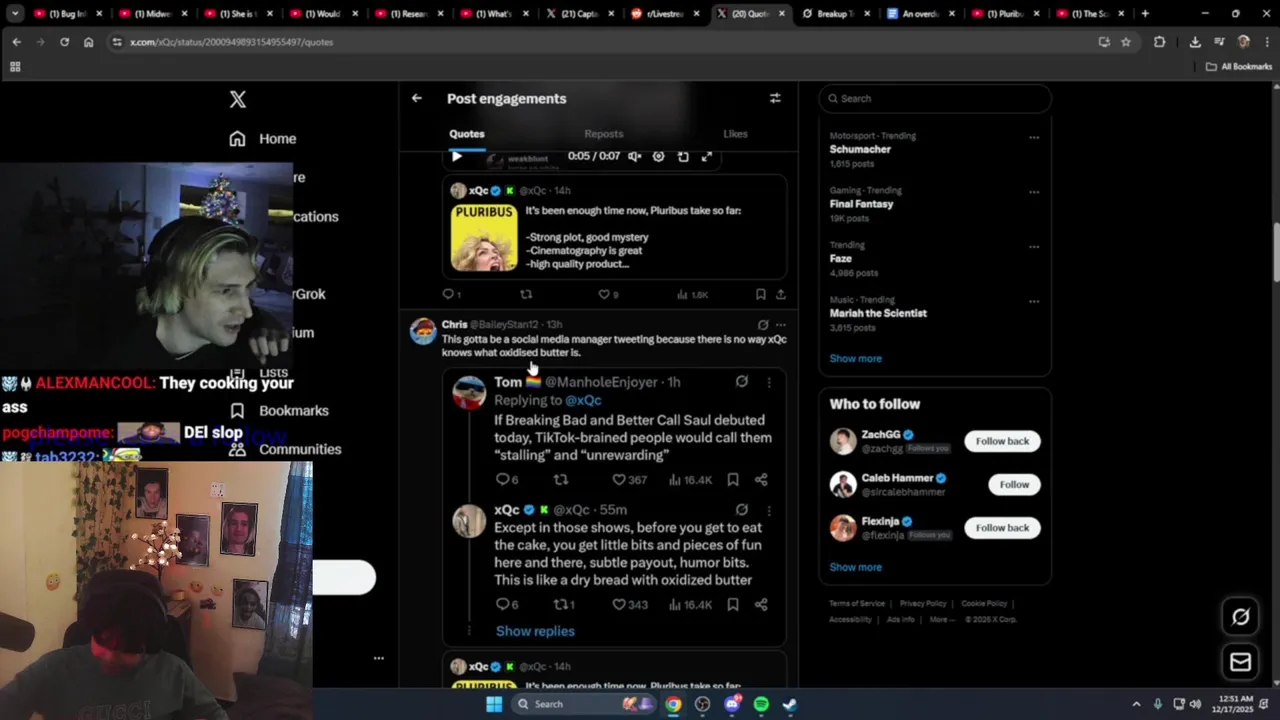The width and height of the screenshot is (1280, 720).
Task: Open the Windows Start menu
Action: 494,704
